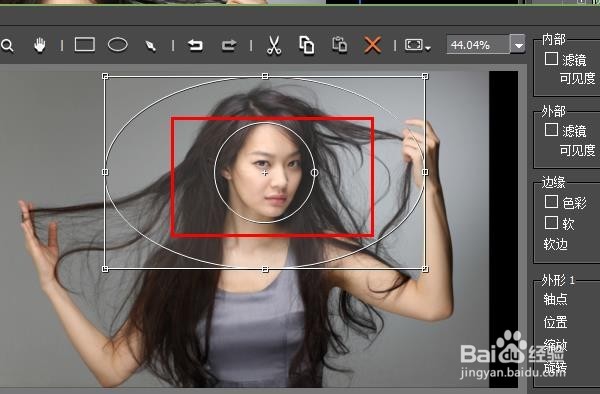
Task: Delete the shape with the orange X
Action: (372, 45)
